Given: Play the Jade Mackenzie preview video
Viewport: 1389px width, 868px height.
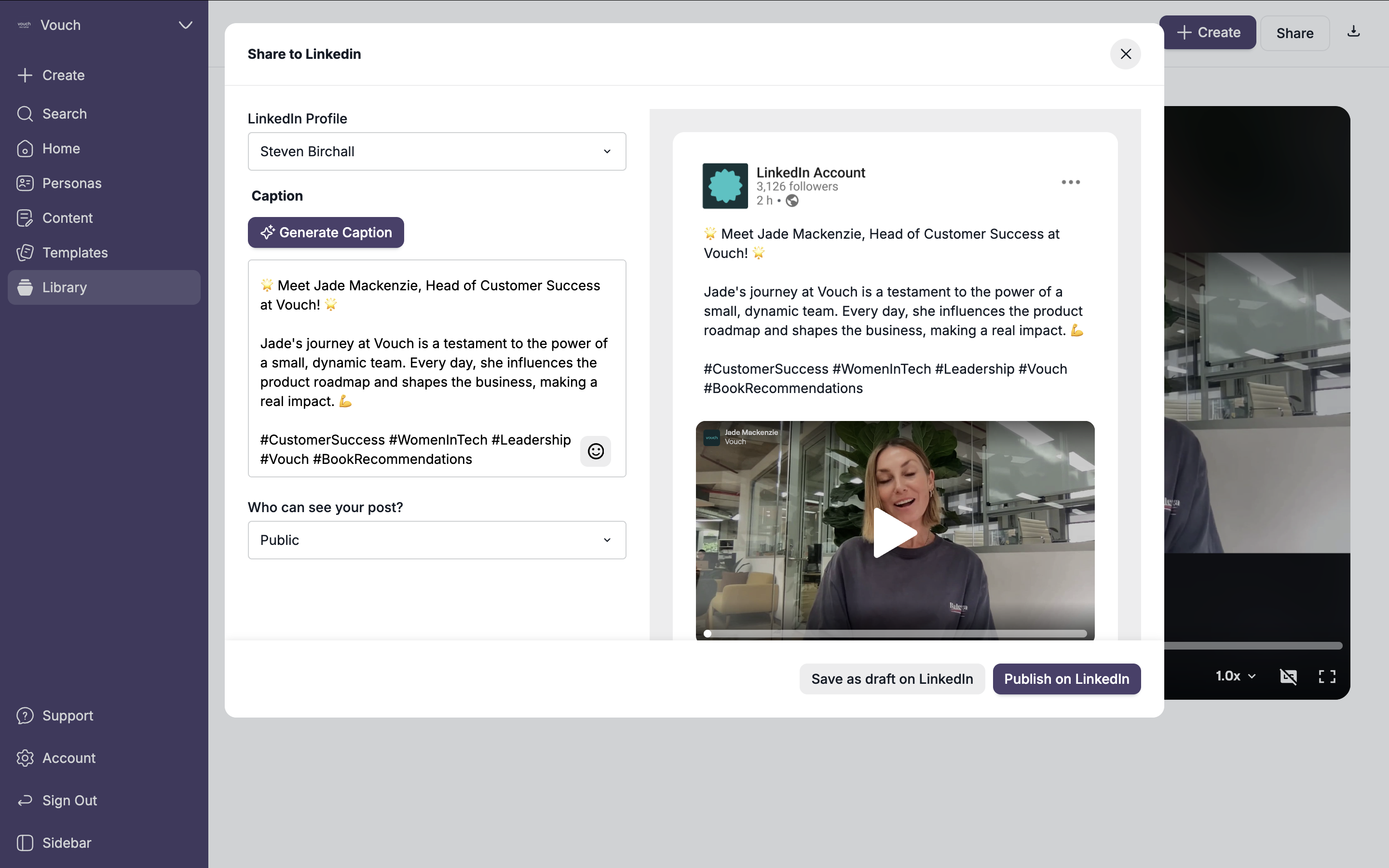Looking at the screenshot, I should tap(895, 533).
